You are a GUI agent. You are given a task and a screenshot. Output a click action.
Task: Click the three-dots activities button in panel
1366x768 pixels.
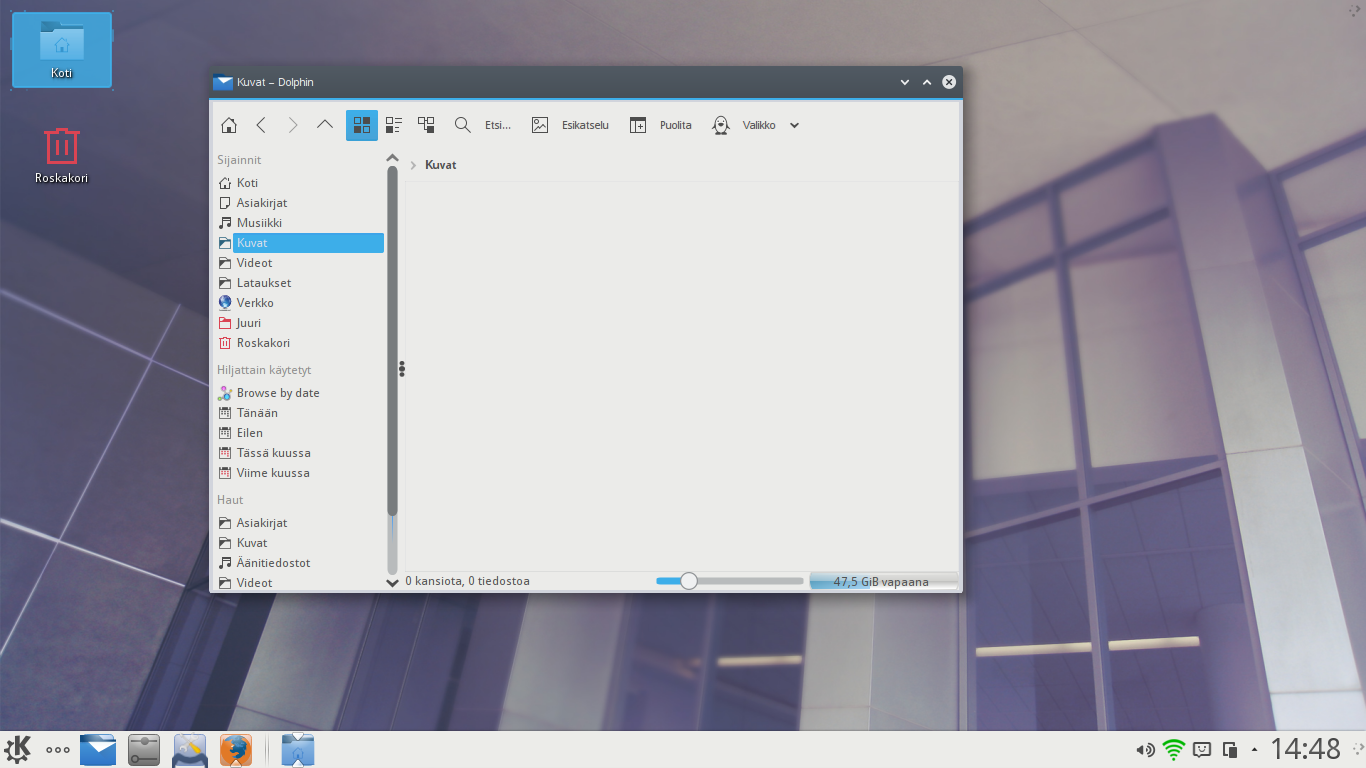coord(58,749)
